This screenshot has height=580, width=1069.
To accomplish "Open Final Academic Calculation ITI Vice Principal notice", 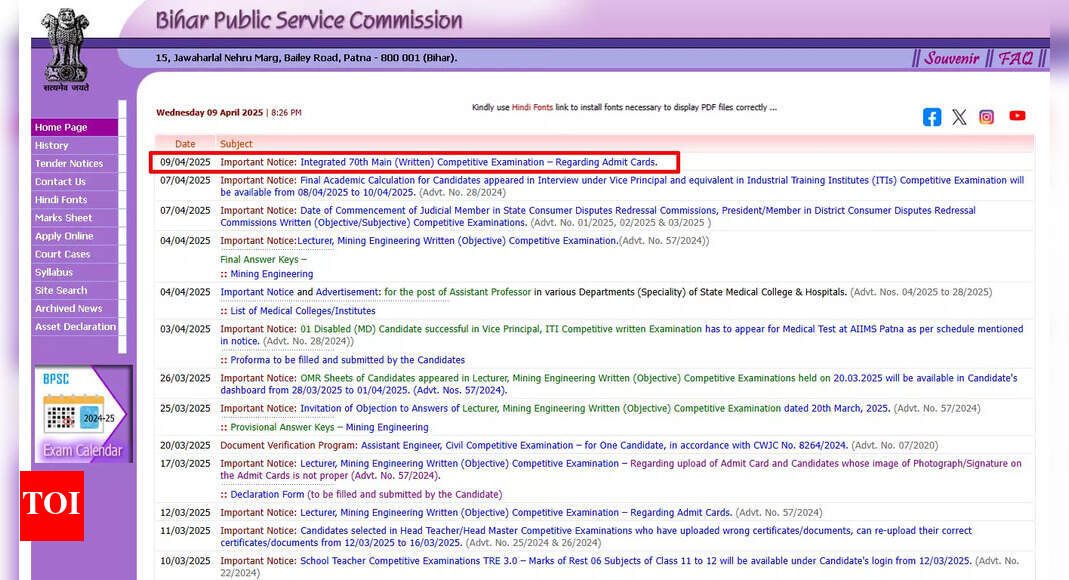I will click(622, 186).
